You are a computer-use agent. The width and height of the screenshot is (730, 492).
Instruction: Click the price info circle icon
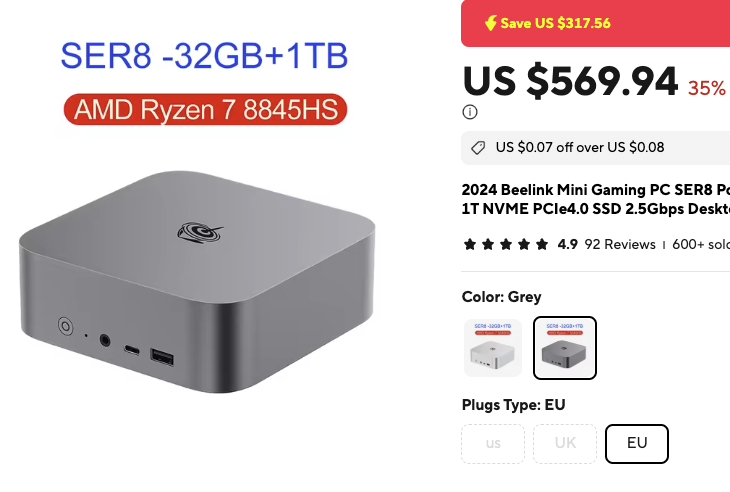pyautogui.click(x=470, y=112)
